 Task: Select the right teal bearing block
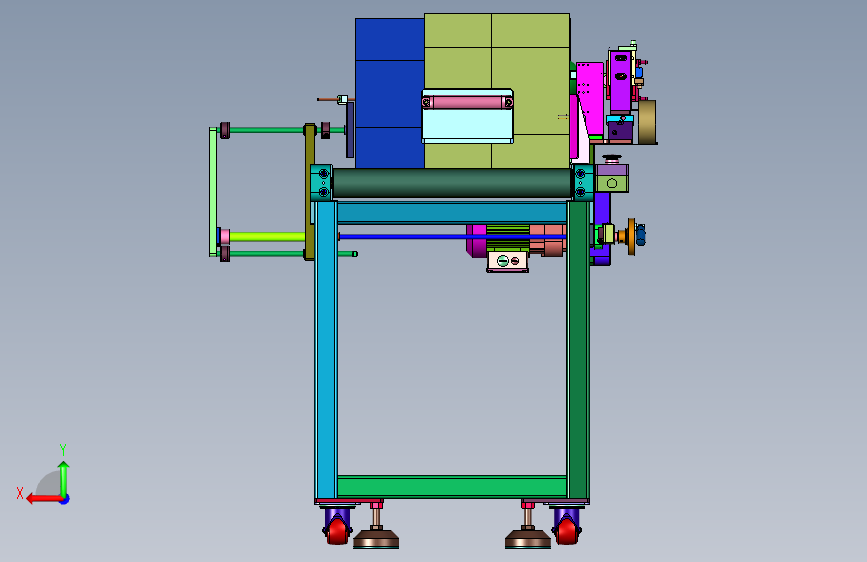click(x=582, y=183)
